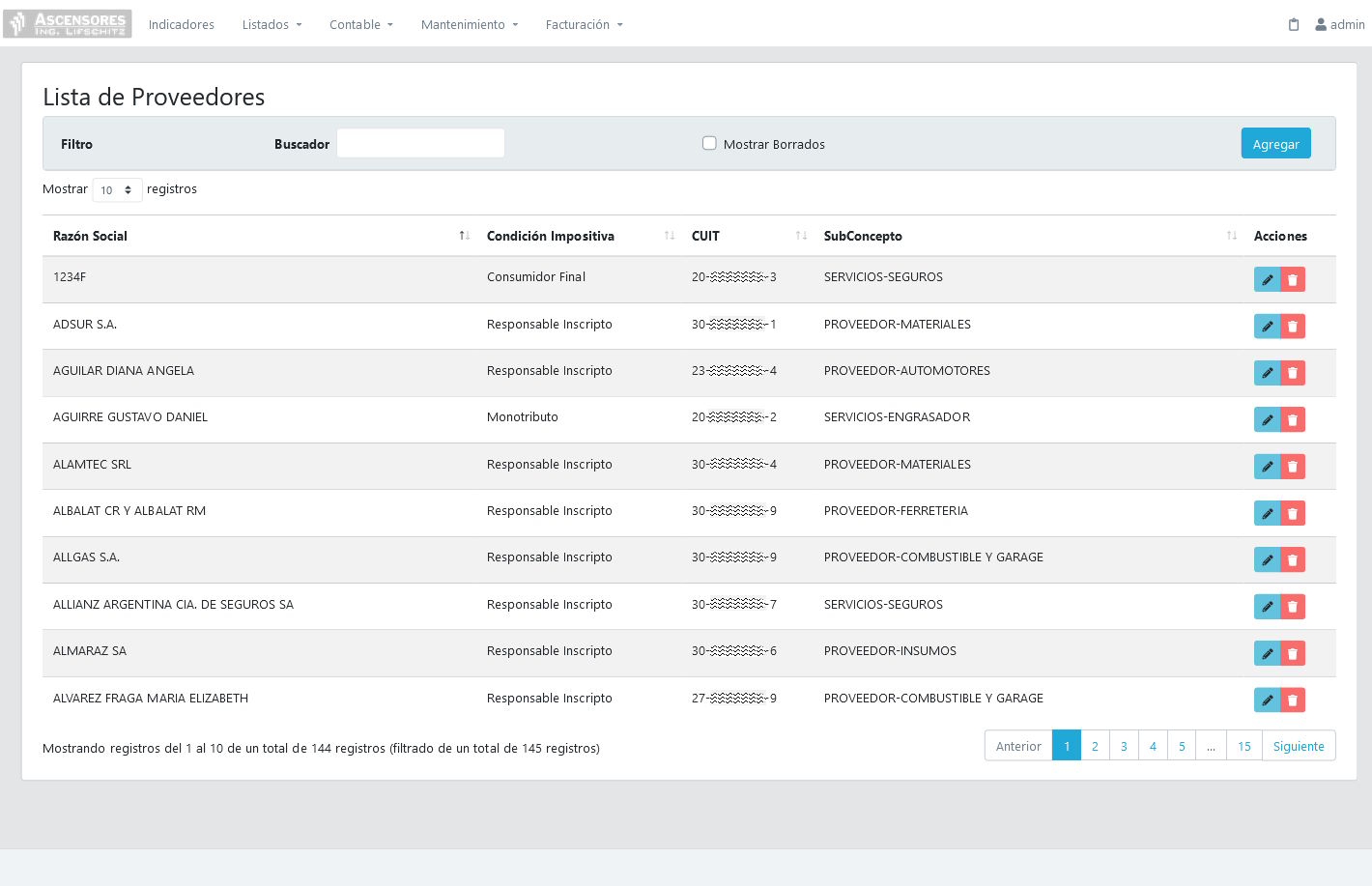Open the Indicadores menu item
The height and width of the screenshot is (886, 1372).
point(182,25)
